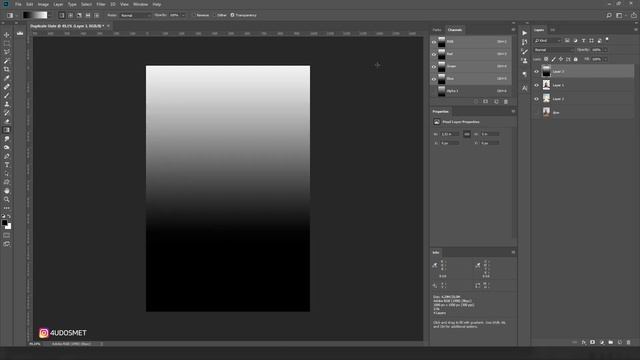The height and width of the screenshot is (360, 640).
Task: Select the Dodge tool
Action: coord(7,147)
